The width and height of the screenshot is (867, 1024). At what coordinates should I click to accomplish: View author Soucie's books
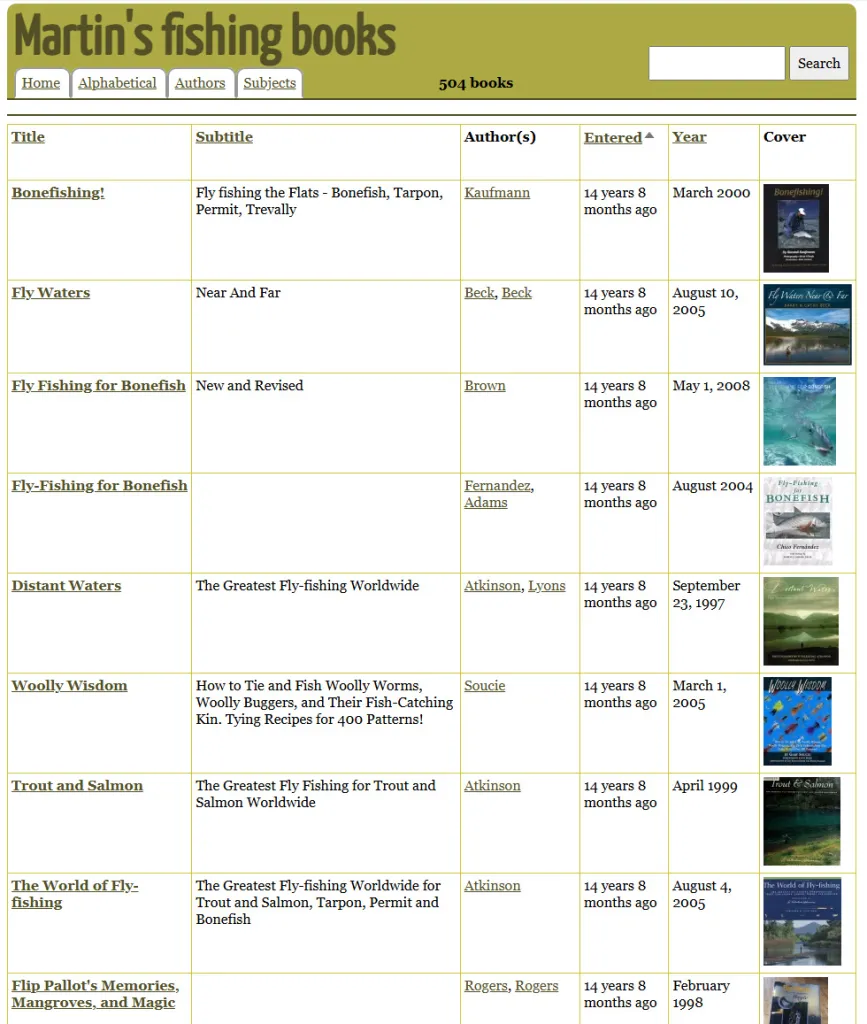(x=484, y=686)
